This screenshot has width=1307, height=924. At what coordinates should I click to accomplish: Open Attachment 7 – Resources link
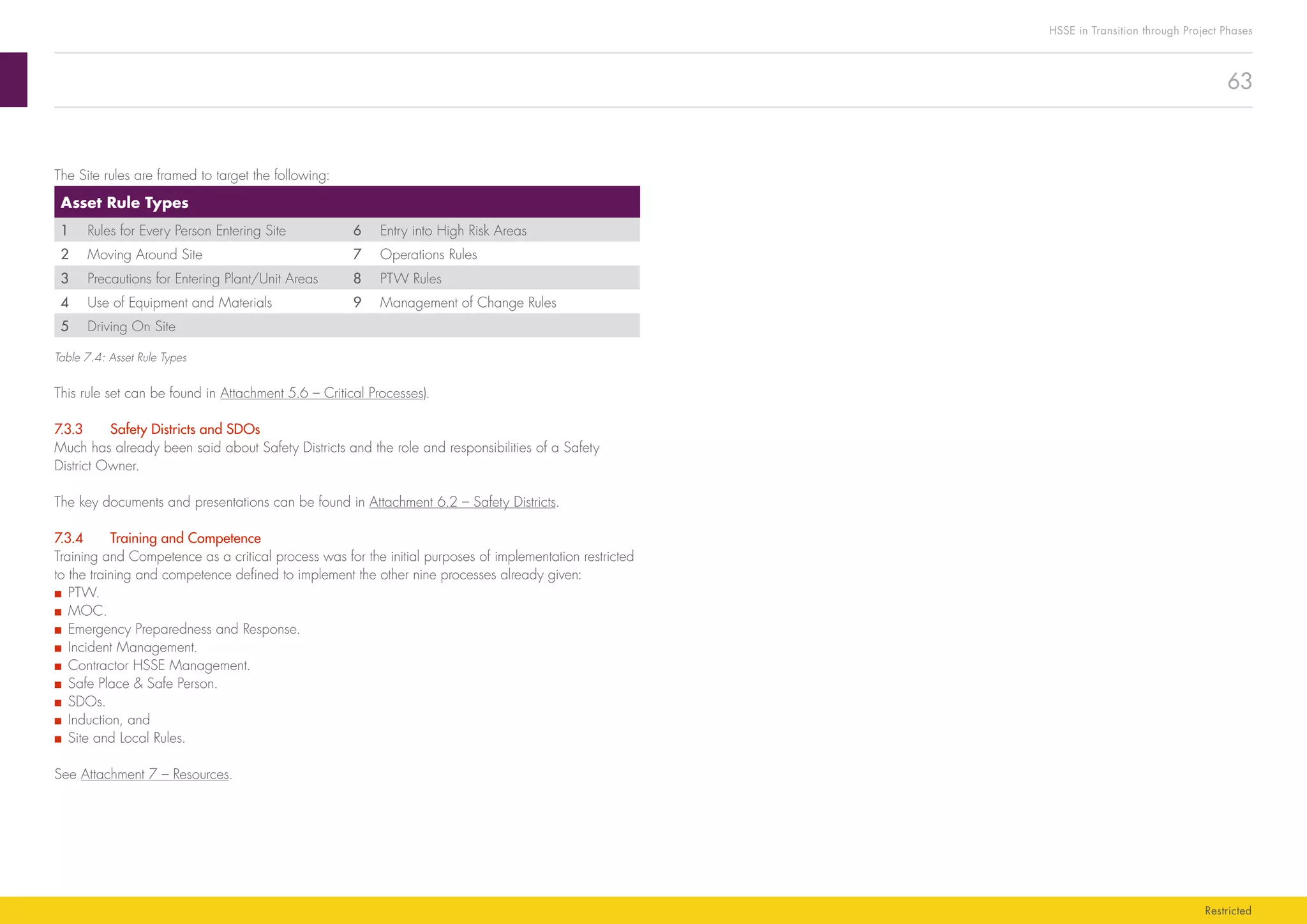pos(154,774)
